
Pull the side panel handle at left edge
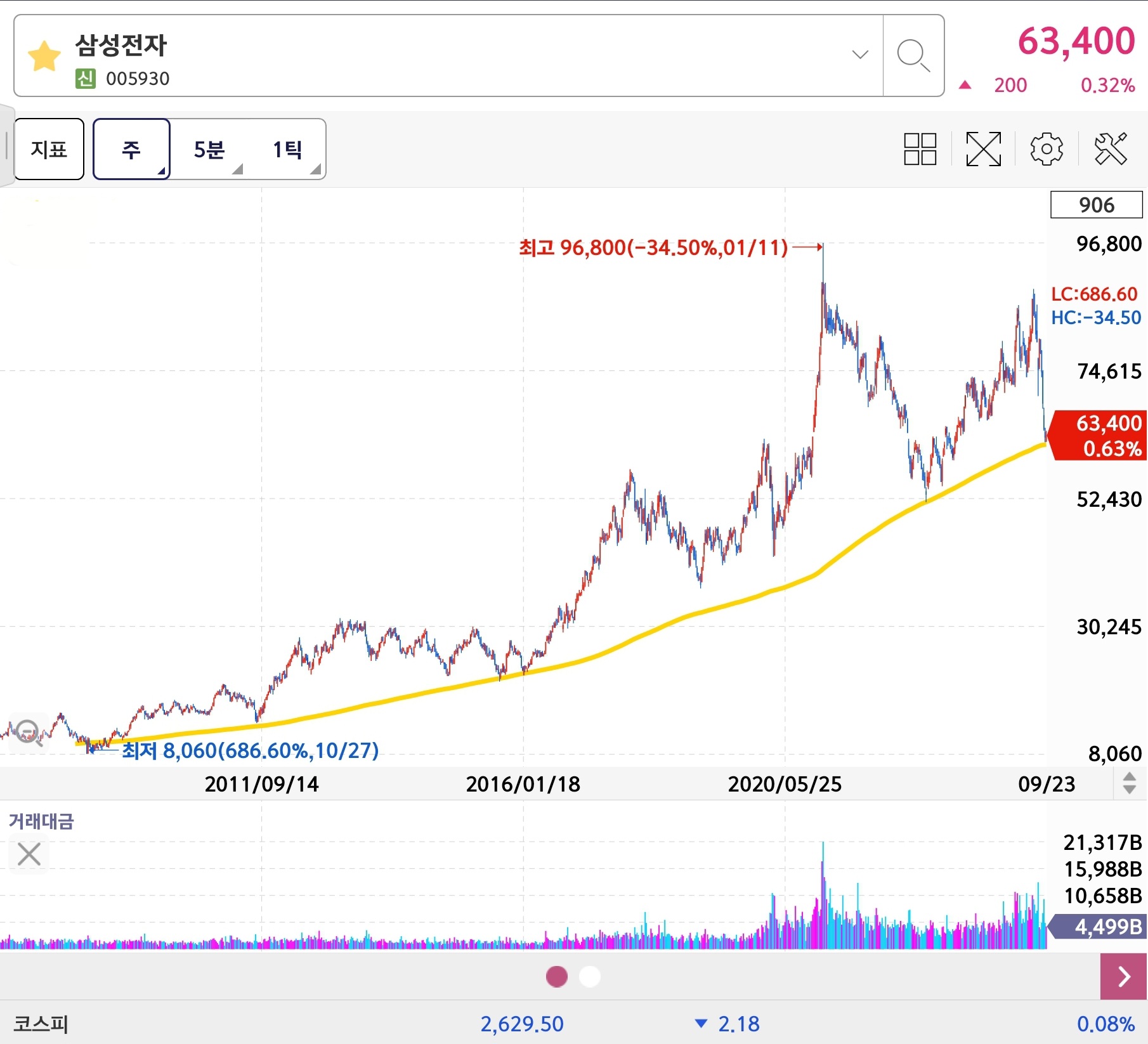click(x=6, y=146)
